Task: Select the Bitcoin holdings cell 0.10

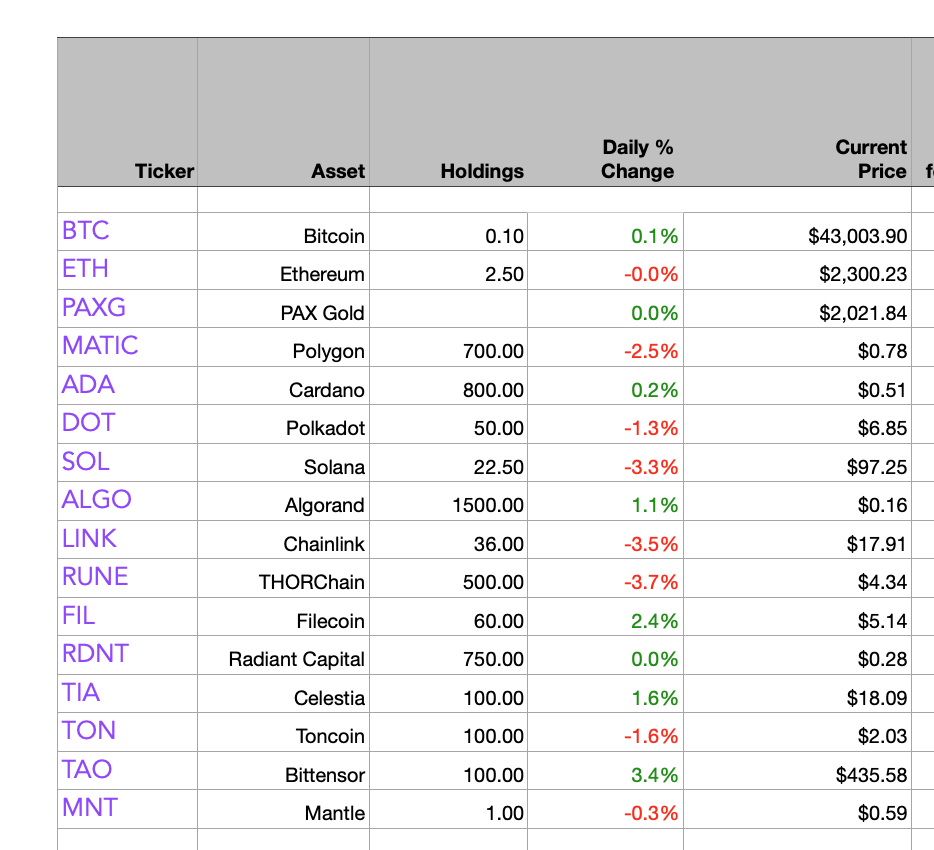Action: point(448,237)
